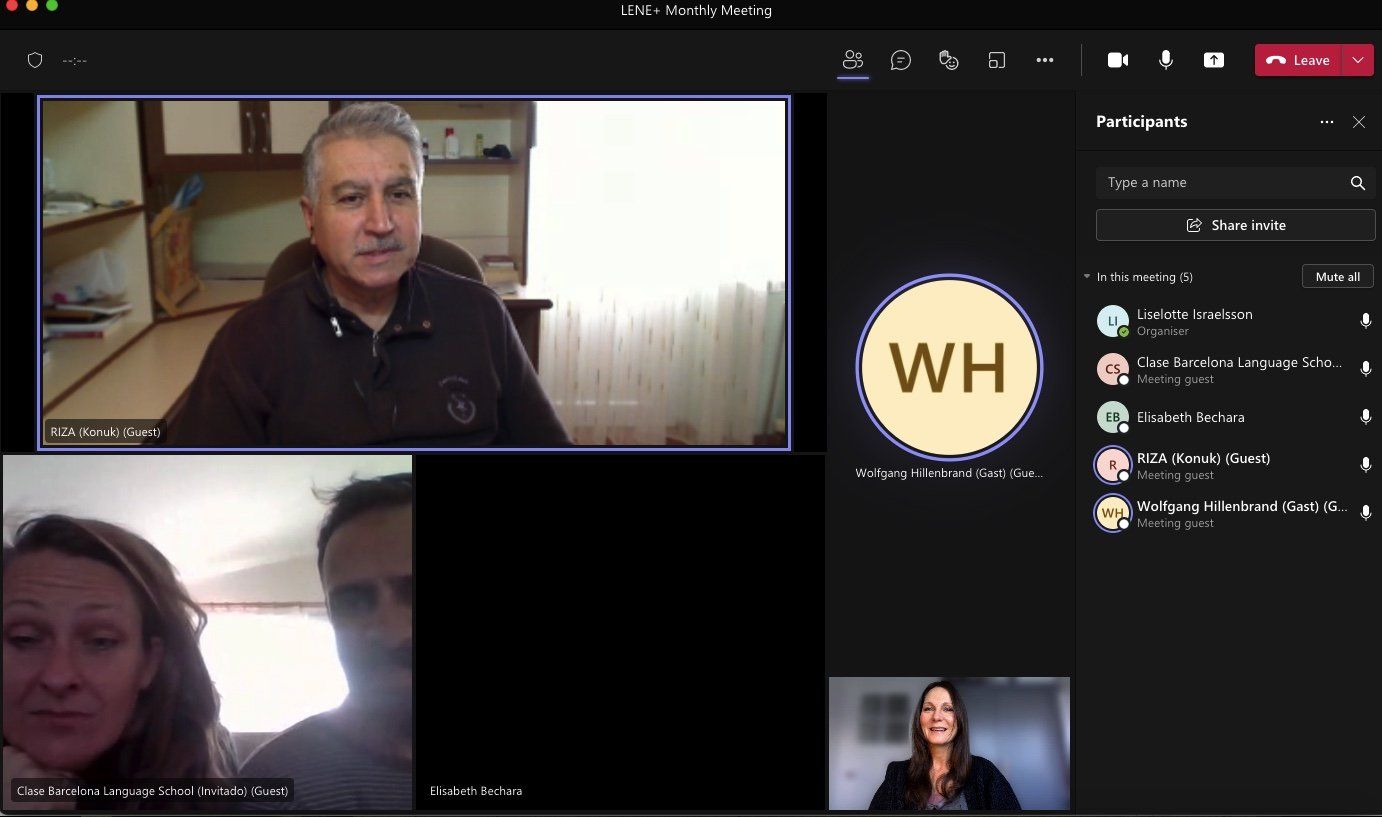Click the LI avatar of Liselotte Israelsson
The width and height of the screenshot is (1382, 817).
(1113, 321)
